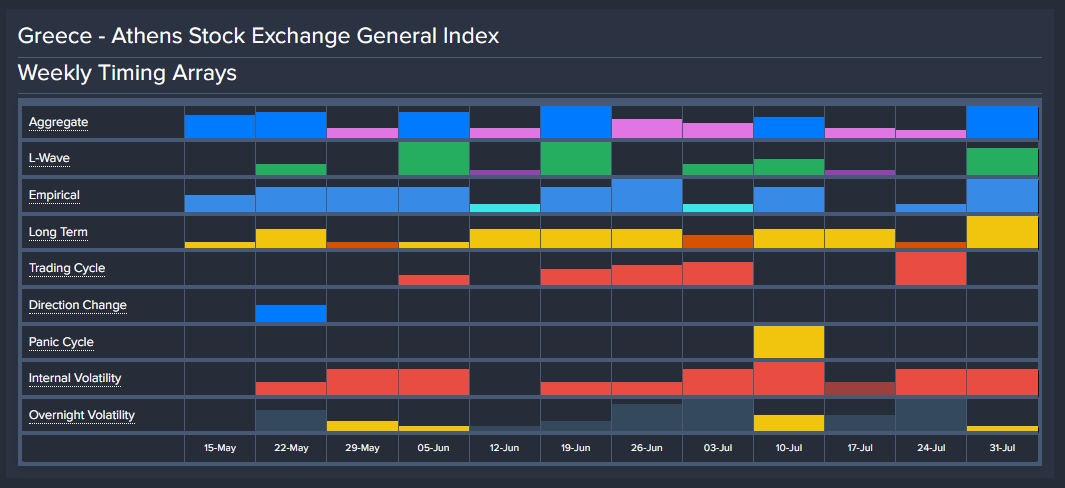Click the dark red Internal Volatility bar for 17-Jul
The width and height of the screenshot is (1065, 488).
(x=860, y=389)
